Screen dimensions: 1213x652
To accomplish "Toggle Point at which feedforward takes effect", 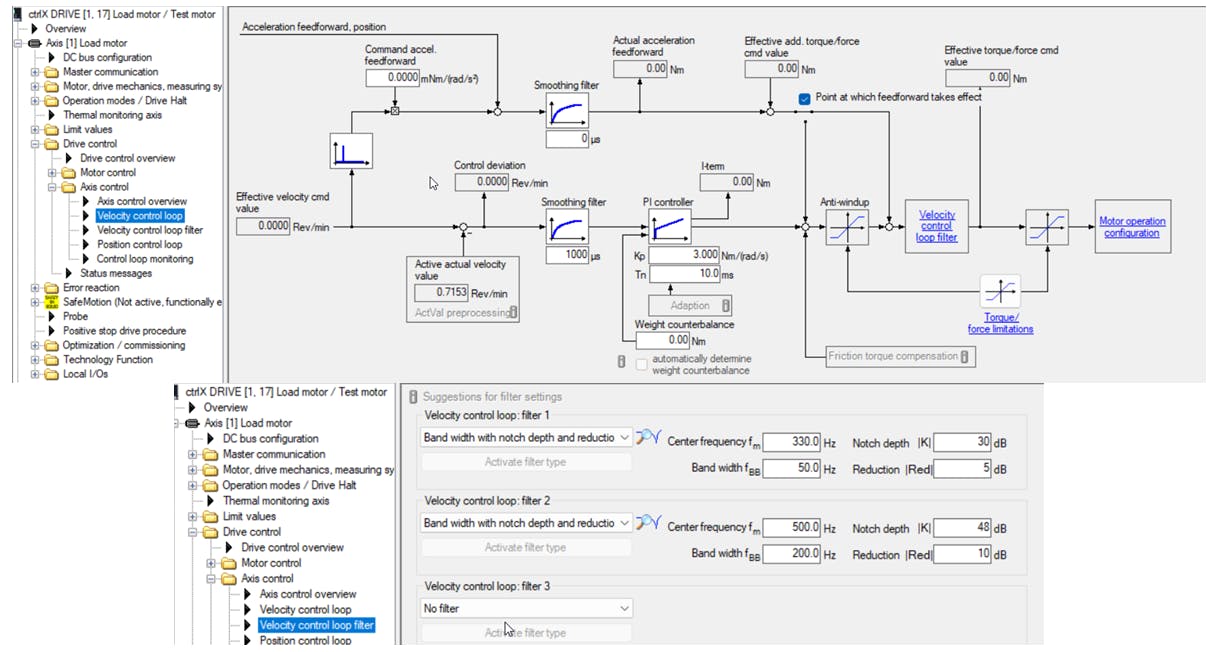I will (805, 98).
